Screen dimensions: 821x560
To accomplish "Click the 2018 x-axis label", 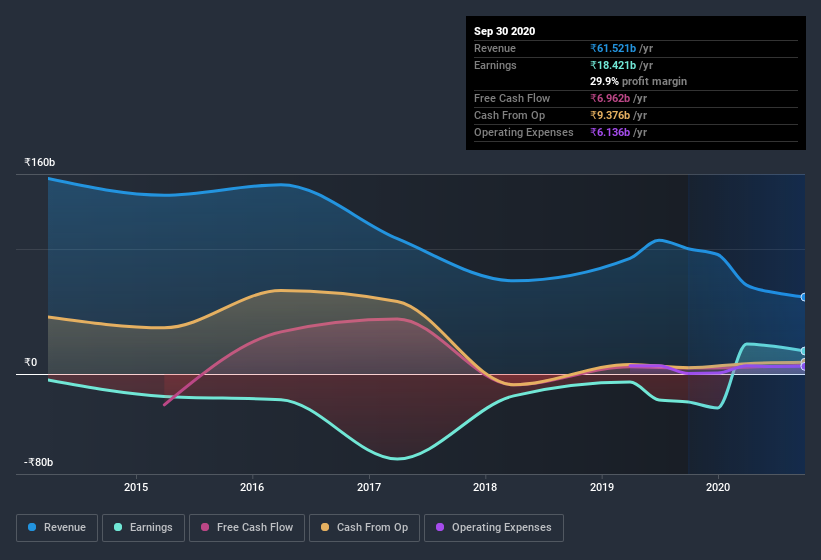I will (x=485, y=487).
